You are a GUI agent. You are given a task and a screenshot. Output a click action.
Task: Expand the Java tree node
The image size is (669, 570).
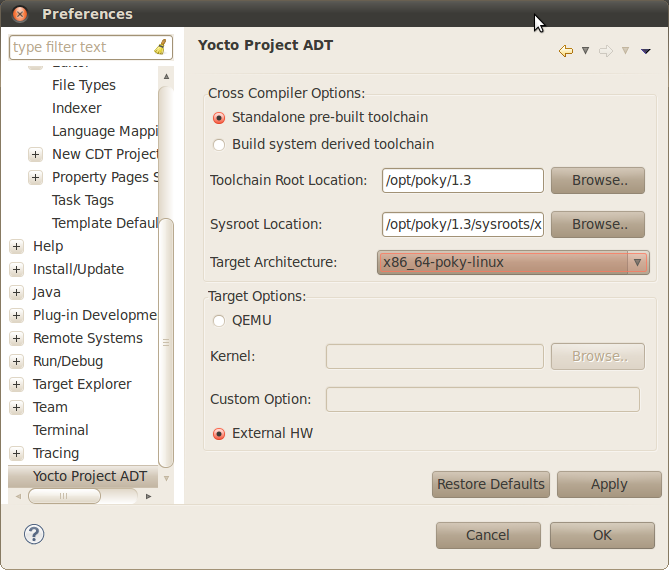16,292
